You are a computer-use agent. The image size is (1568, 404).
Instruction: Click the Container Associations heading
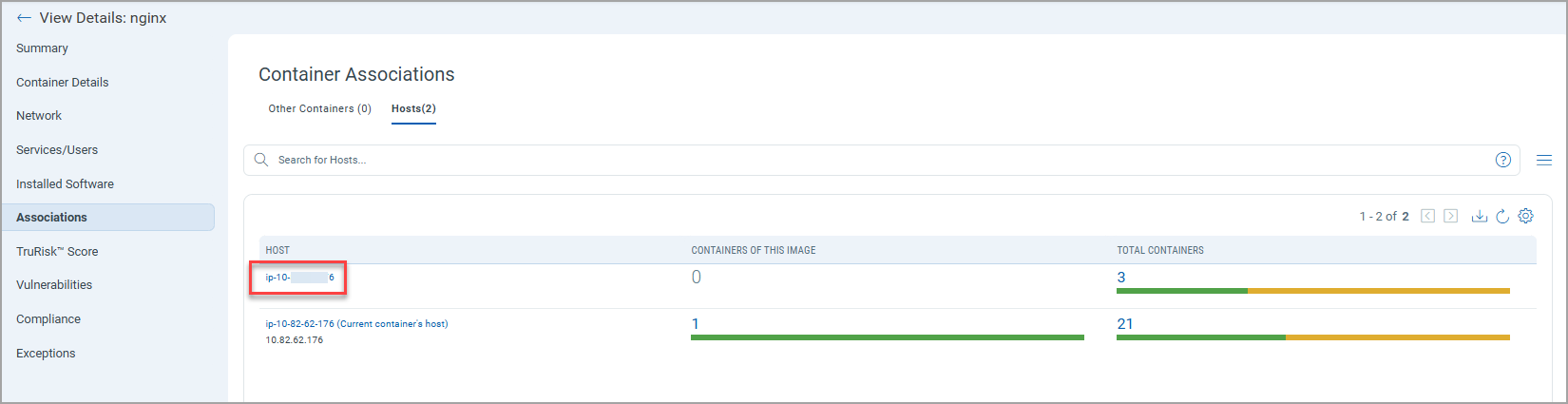tap(356, 74)
